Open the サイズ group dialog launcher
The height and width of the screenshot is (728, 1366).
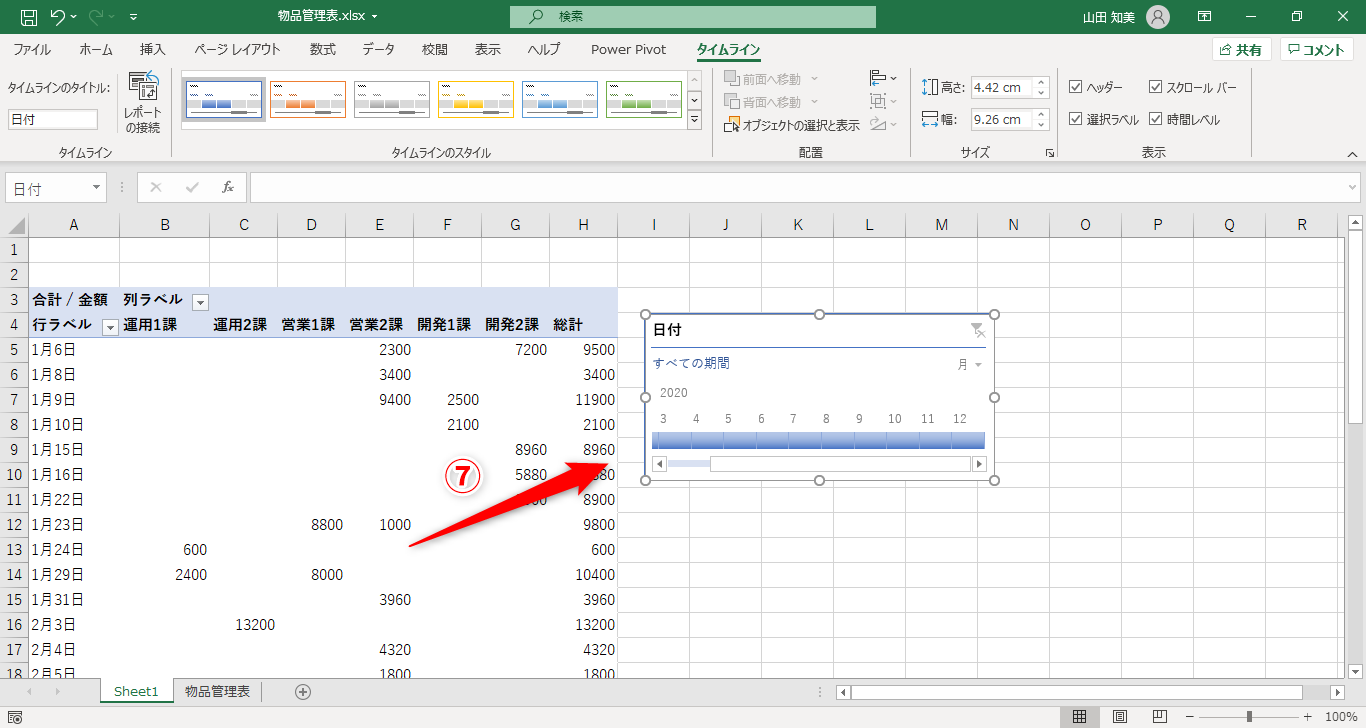pyautogui.click(x=1050, y=153)
